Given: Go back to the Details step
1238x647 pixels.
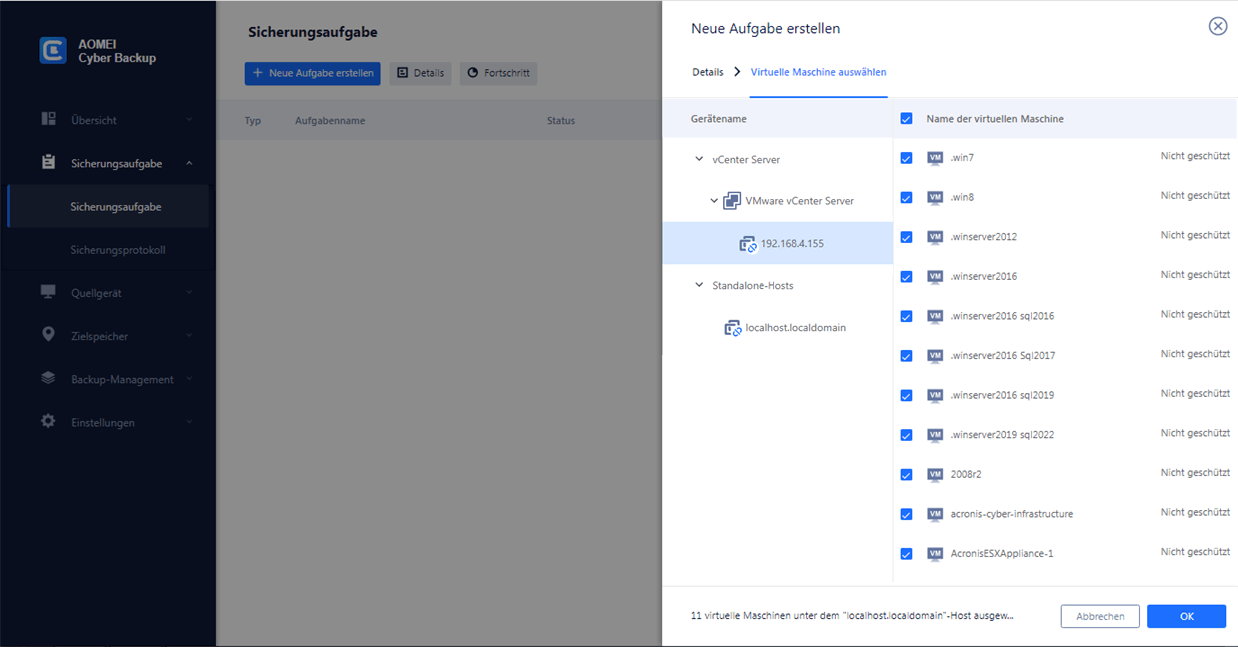Looking at the screenshot, I should (707, 72).
